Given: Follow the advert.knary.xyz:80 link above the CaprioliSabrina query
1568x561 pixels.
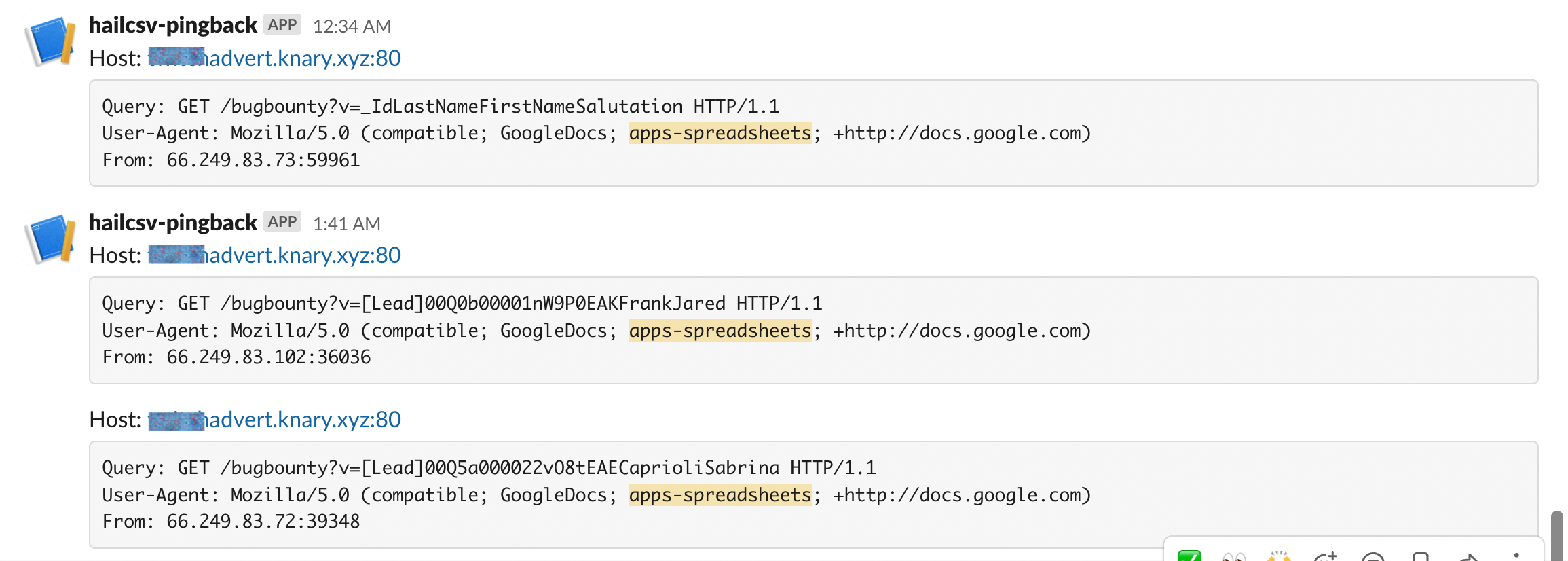Looking at the screenshot, I should tap(275, 420).
